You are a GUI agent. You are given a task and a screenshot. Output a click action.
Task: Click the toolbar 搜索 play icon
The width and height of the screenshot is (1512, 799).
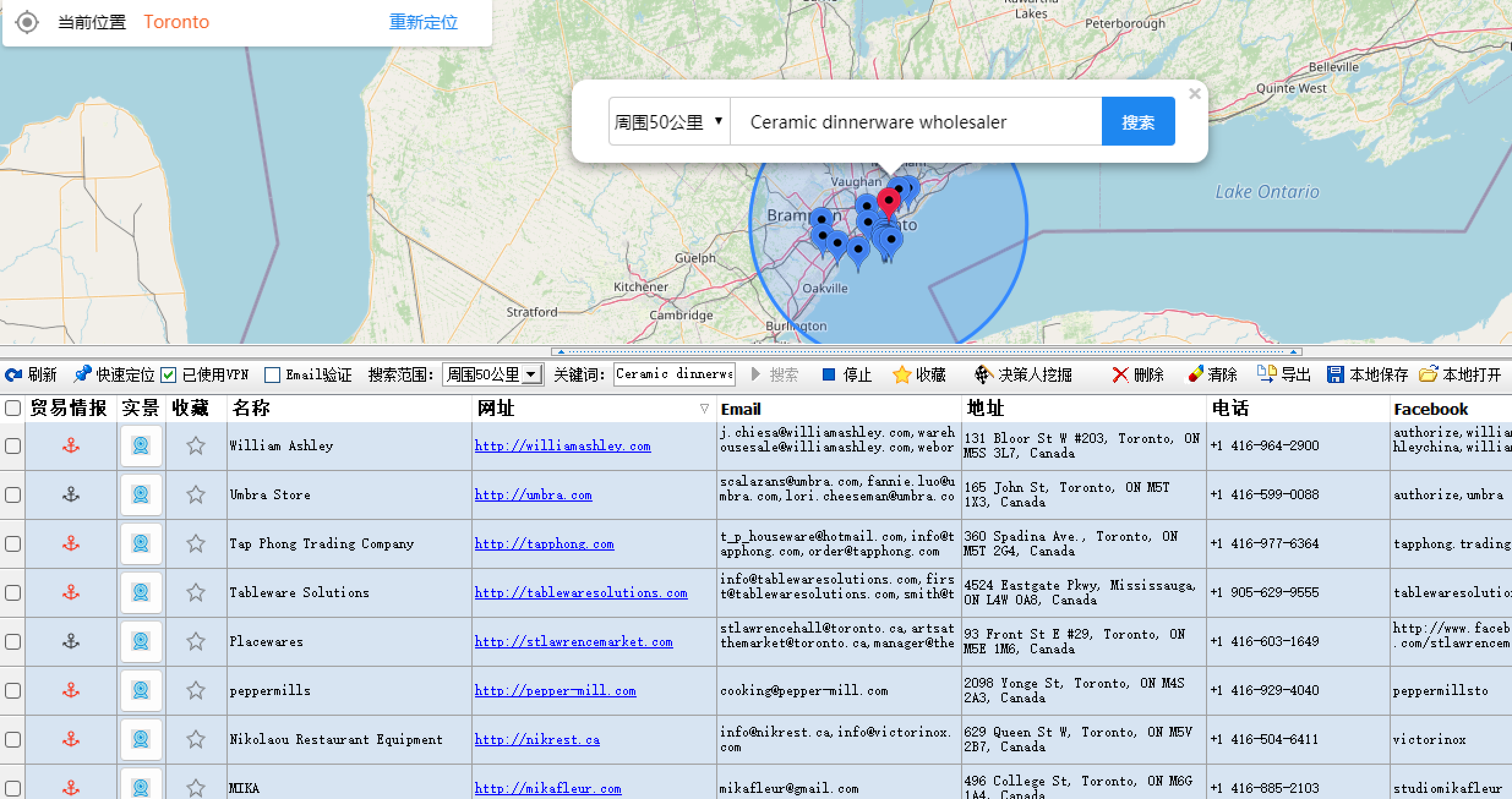click(756, 374)
